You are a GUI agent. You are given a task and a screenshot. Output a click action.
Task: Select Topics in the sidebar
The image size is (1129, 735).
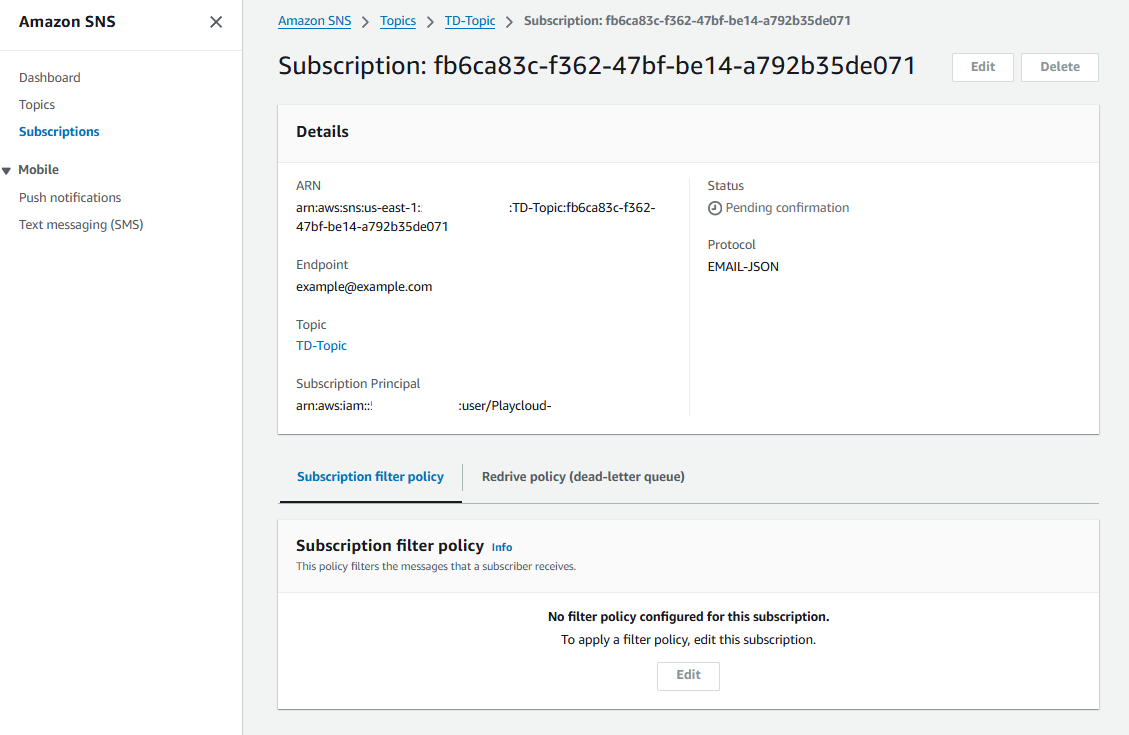pos(36,104)
